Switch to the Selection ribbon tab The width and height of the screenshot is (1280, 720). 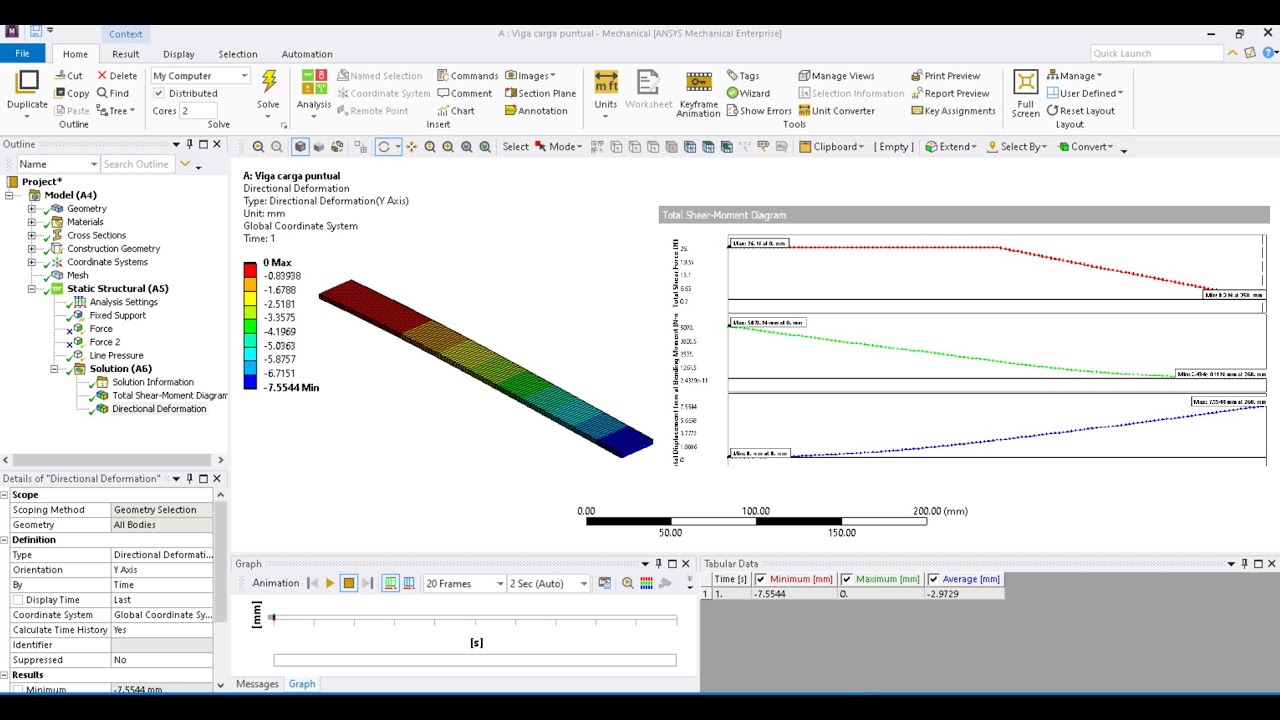pos(238,54)
